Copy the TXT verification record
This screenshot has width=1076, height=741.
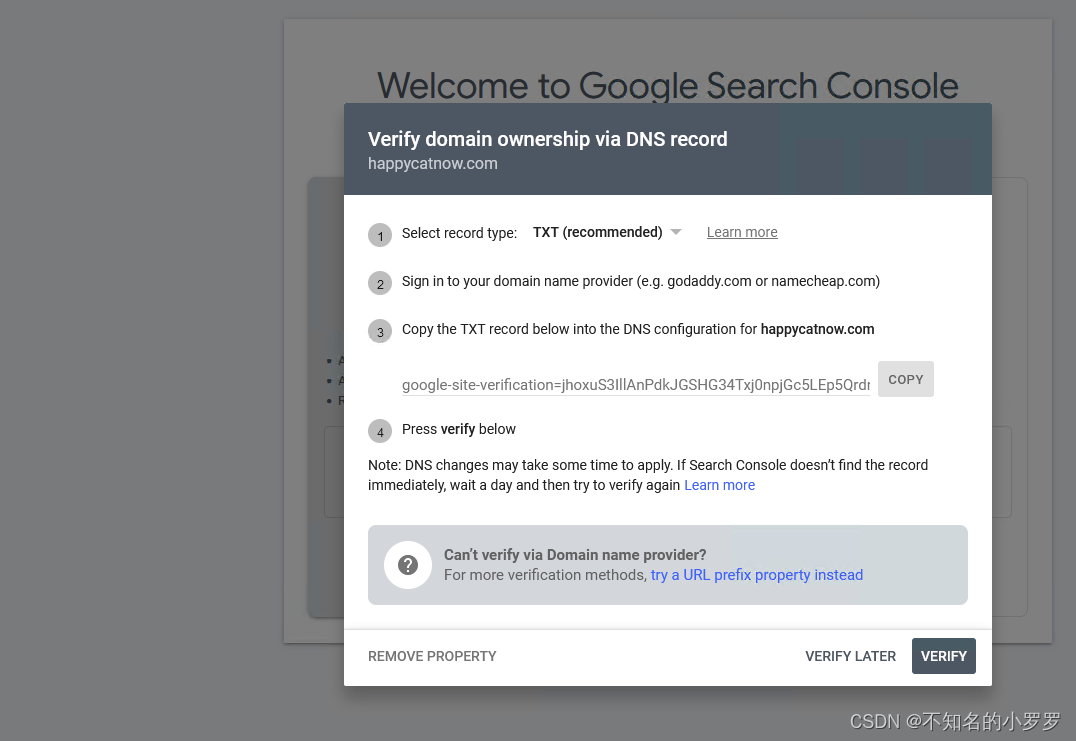tap(905, 379)
